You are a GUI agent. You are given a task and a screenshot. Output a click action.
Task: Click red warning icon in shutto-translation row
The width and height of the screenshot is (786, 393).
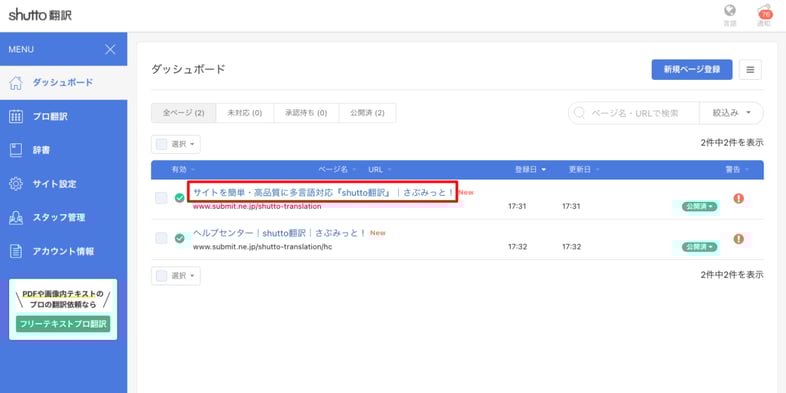coord(738,199)
